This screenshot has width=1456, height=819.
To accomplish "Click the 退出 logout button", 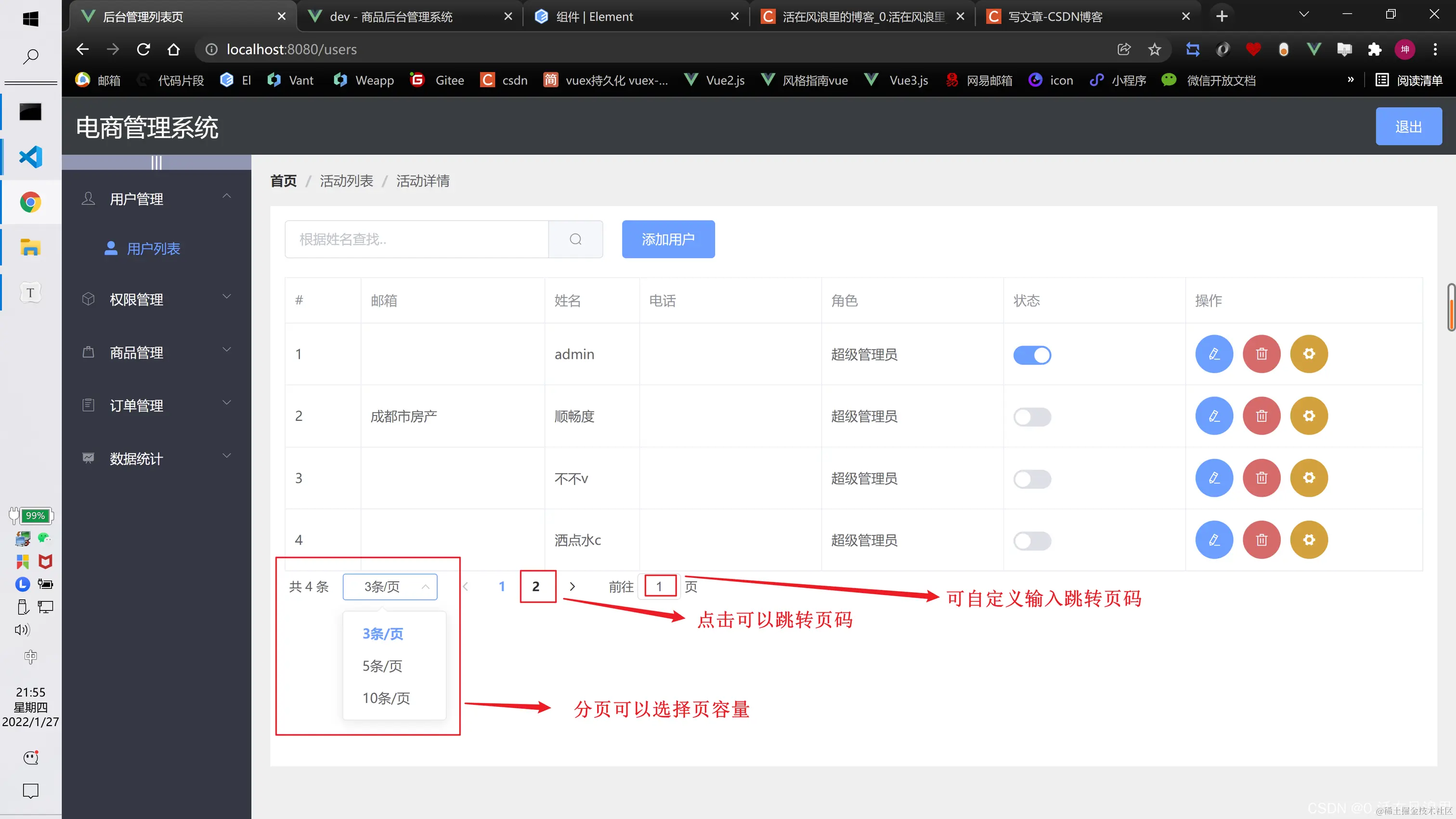I will (1408, 127).
